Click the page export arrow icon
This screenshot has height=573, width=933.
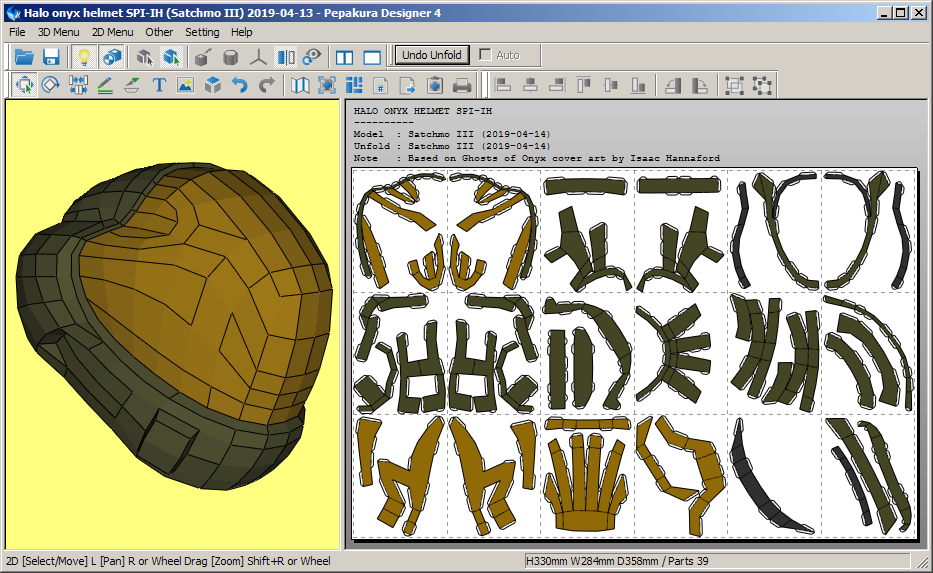408,85
